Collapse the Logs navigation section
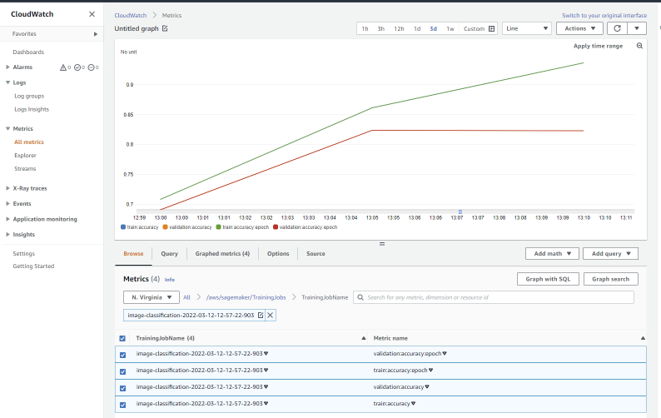 tap(8, 83)
